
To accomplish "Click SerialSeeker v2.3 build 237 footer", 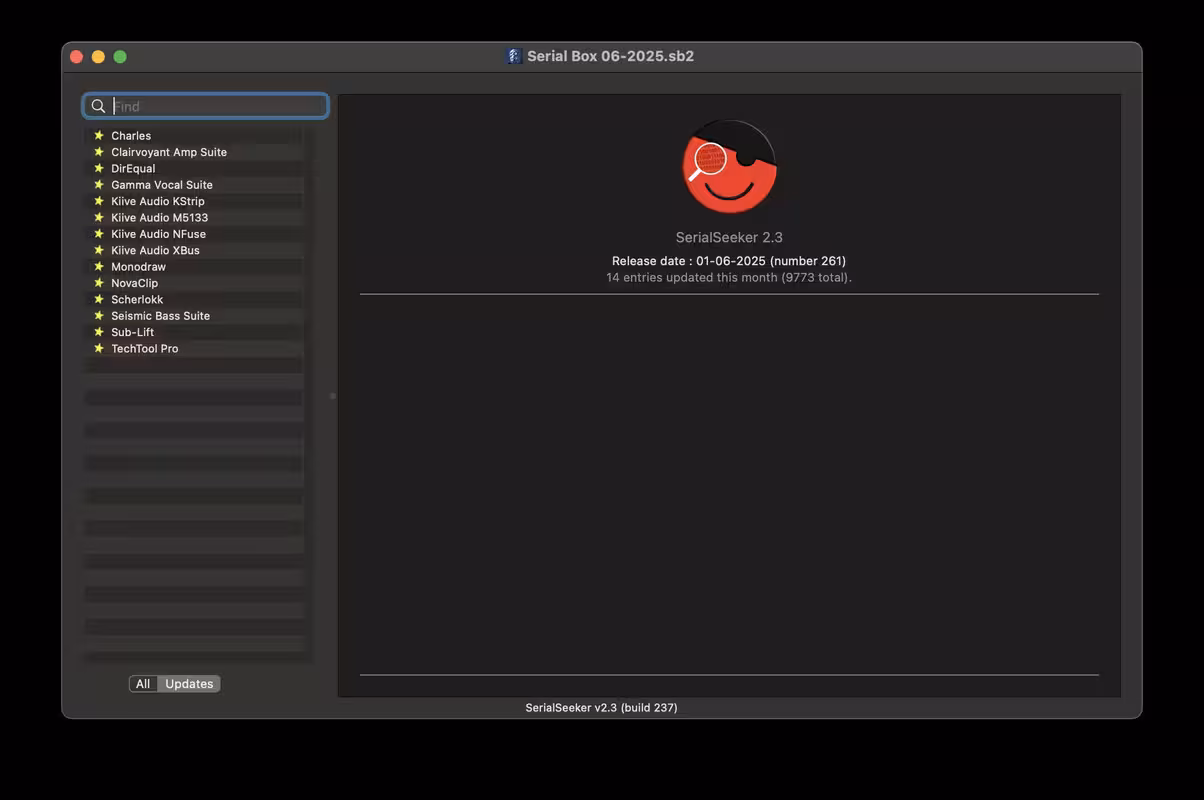I will pos(601,708).
